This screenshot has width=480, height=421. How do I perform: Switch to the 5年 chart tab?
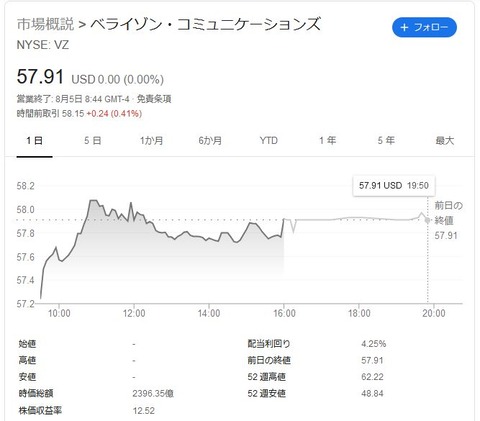tap(386, 140)
